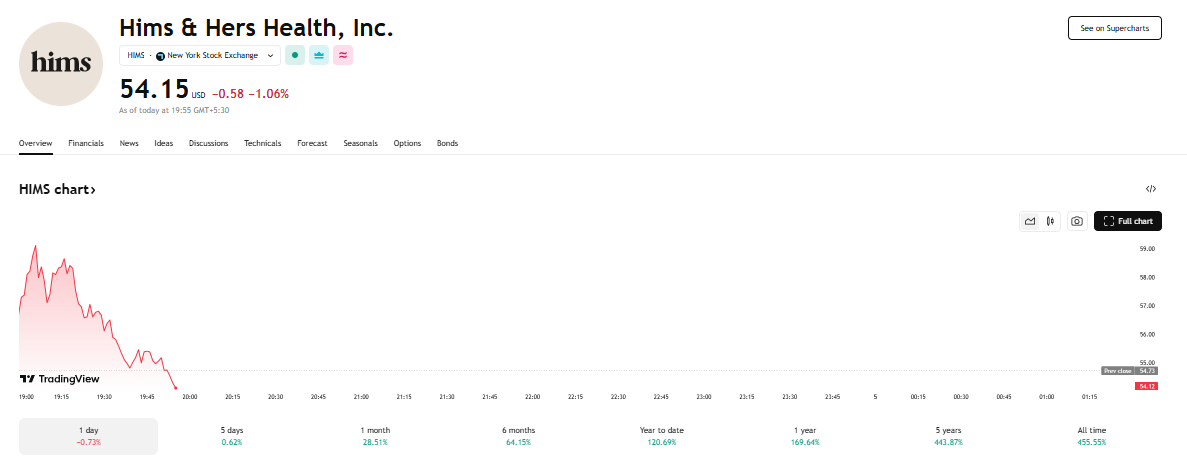The width and height of the screenshot is (1187, 472).
Task: Open the Financials tab
Action: coord(86,143)
